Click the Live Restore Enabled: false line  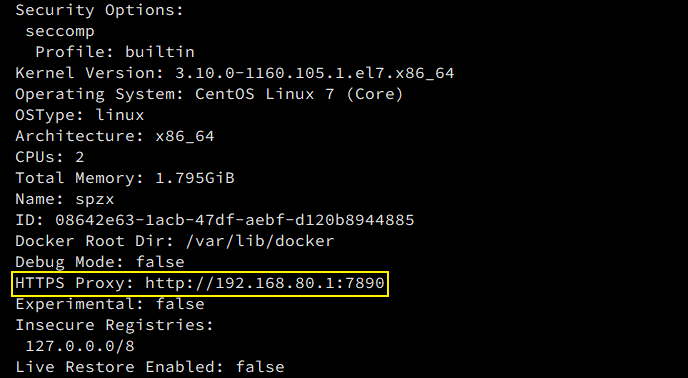(x=150, y=367)
